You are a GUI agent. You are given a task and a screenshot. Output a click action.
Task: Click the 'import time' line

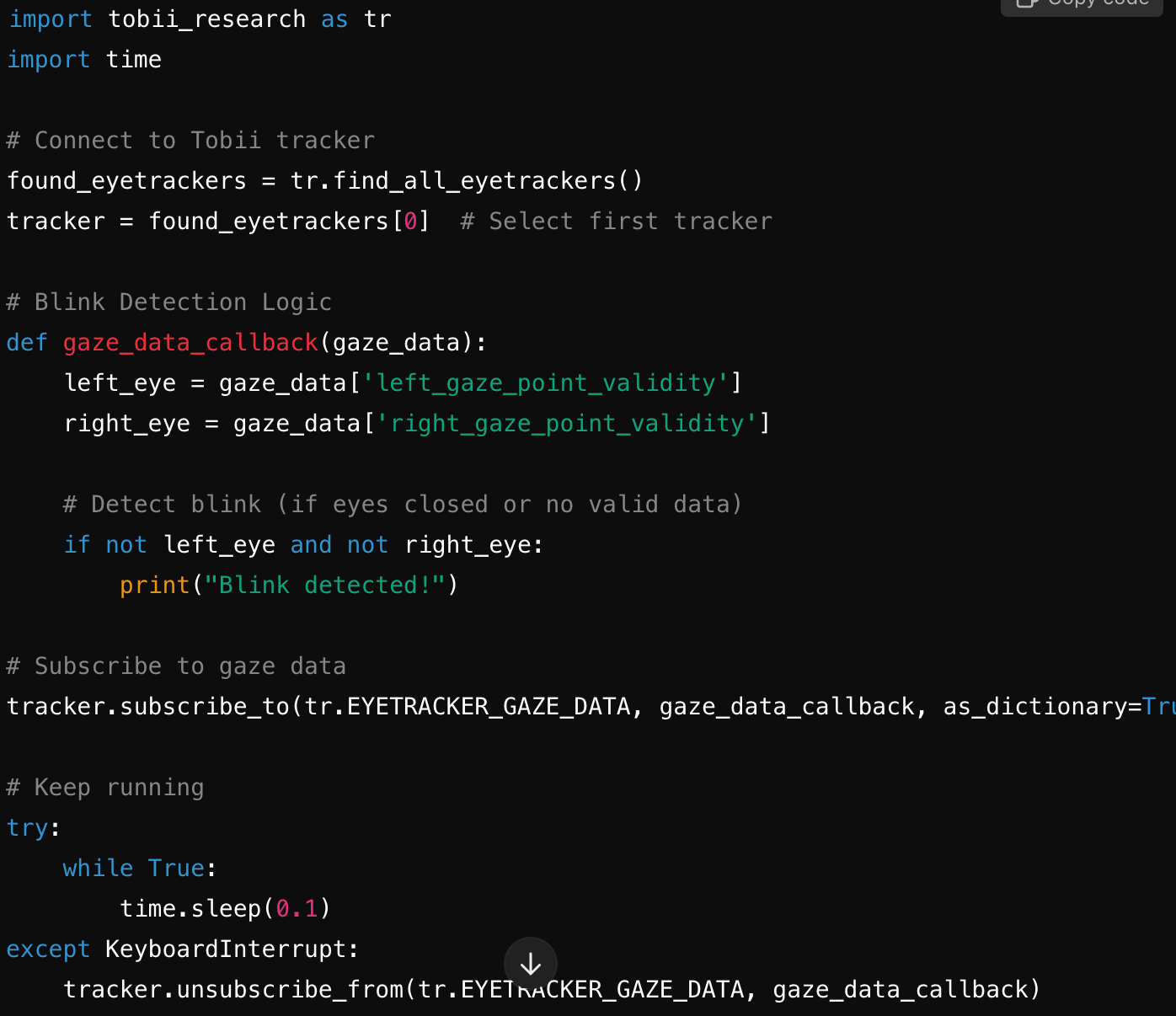pyautogui.click(x=84, y=60)
